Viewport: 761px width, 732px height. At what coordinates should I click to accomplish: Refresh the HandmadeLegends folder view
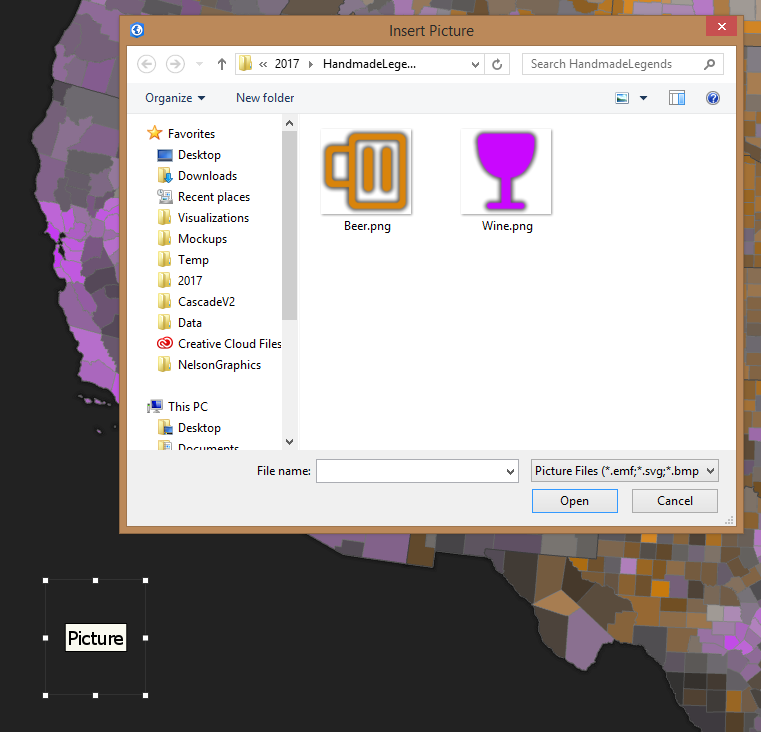coord(497,64)
